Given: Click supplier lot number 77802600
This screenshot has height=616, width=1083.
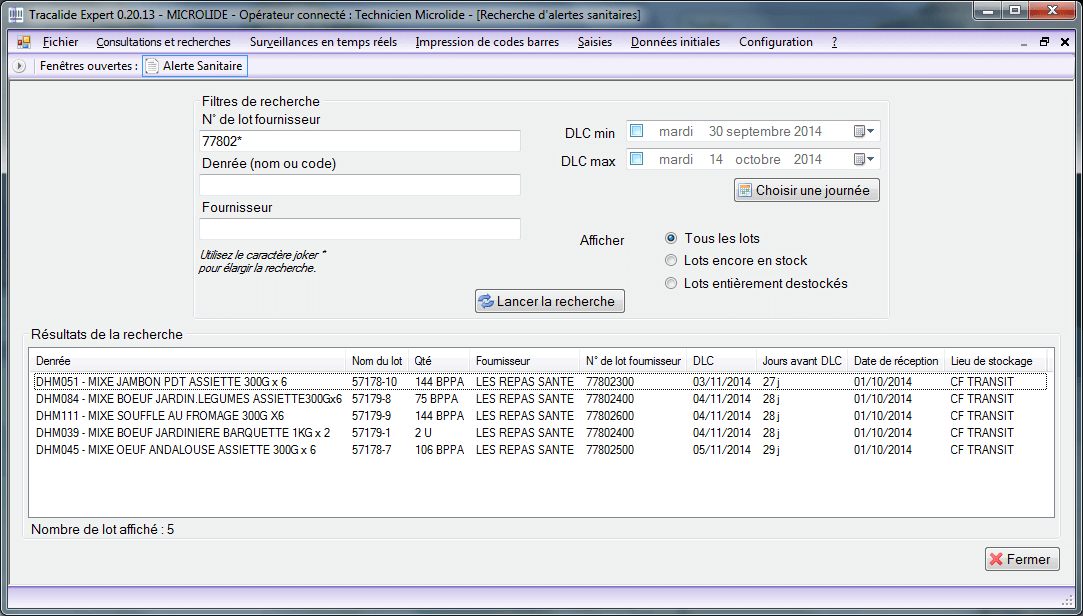Looking at the screenshot, I should pyautogui.click(x=611, y=416).
